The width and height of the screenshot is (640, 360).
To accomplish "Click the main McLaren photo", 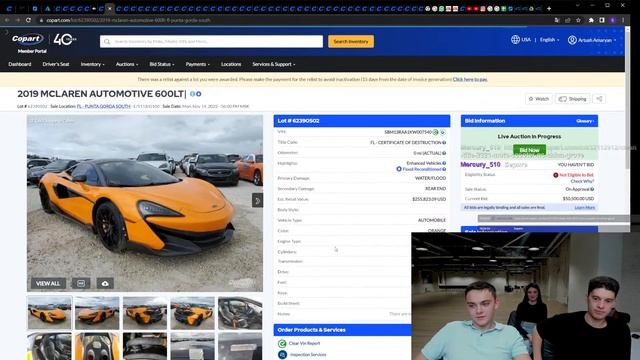I will click(145, 203).
